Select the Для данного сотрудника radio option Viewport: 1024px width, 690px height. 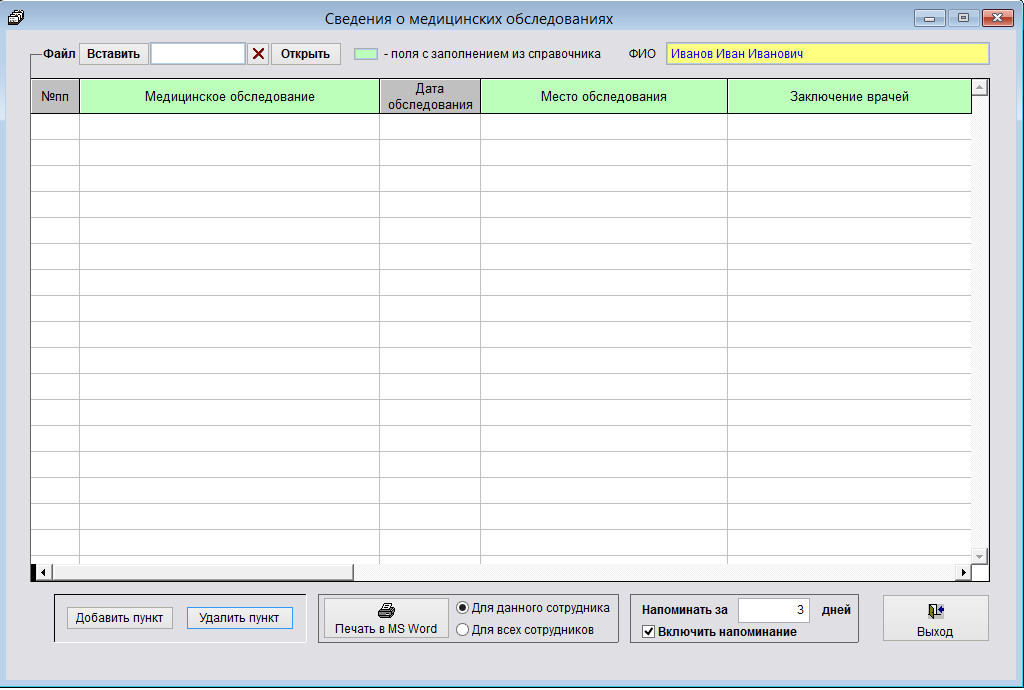pyautogui.click(x=462, y=608)
